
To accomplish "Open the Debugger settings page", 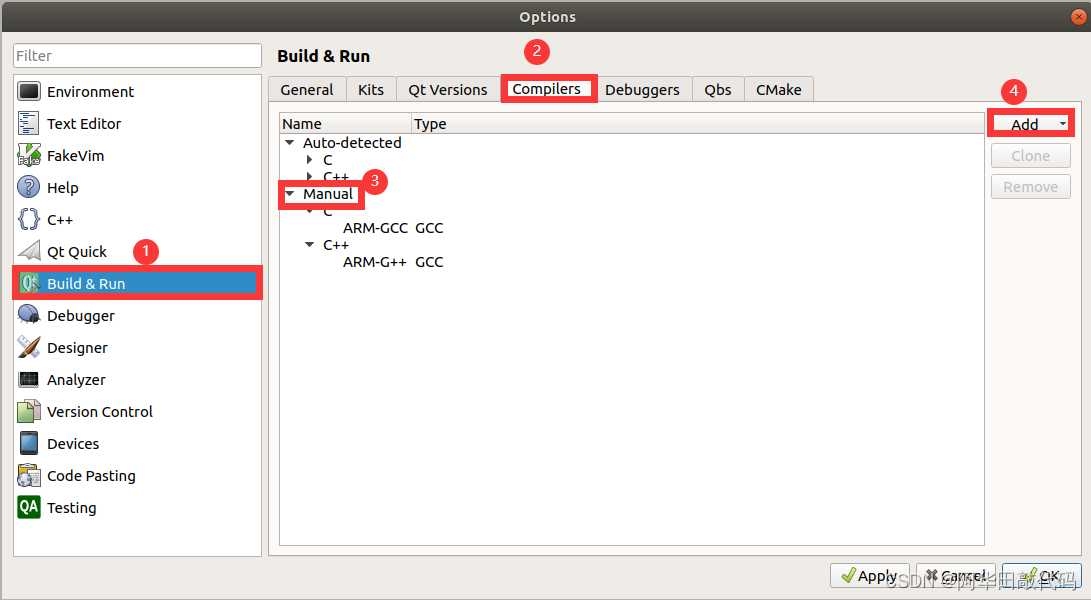I will pyautogui.click(x=30, y=315).
